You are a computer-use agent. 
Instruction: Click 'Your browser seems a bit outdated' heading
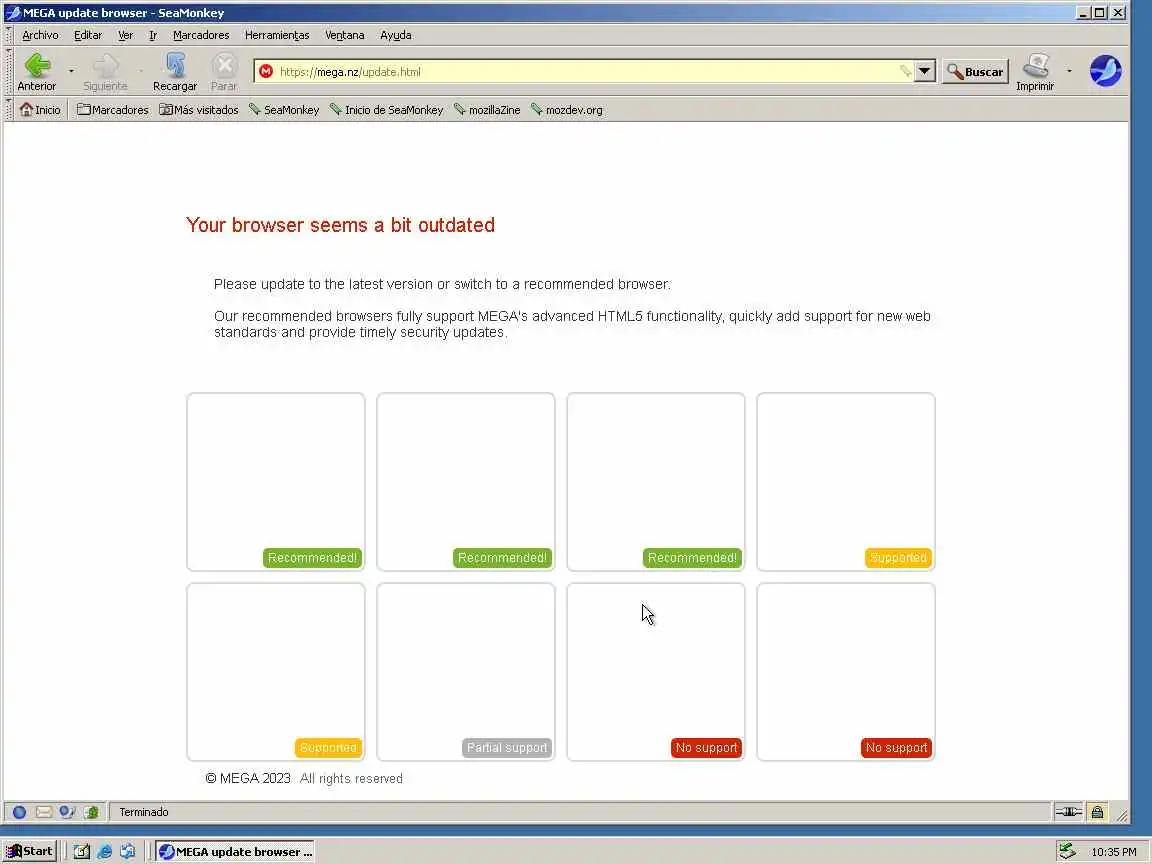[x=340, y=225]
